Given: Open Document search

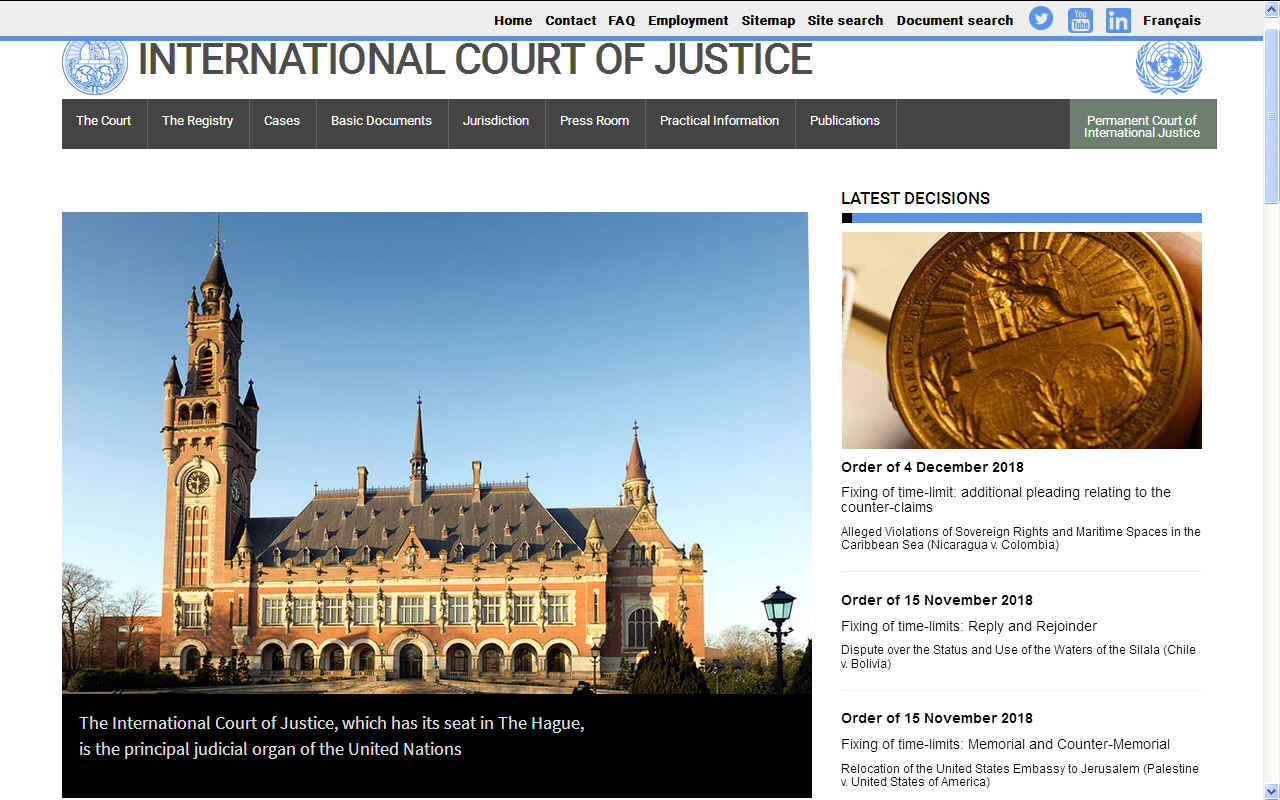Looking at the screenshot, I should click(954, 20).
